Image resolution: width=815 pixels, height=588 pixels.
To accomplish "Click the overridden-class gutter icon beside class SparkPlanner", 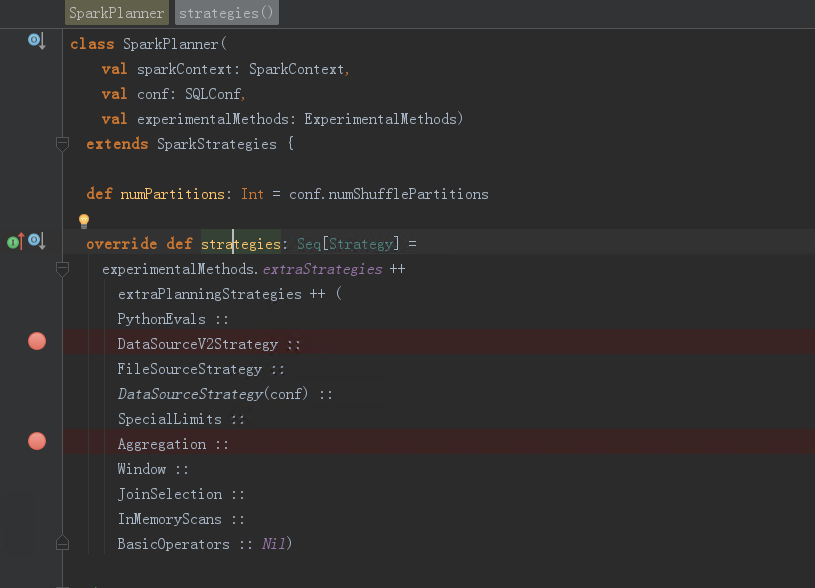I will pos(36,41).
